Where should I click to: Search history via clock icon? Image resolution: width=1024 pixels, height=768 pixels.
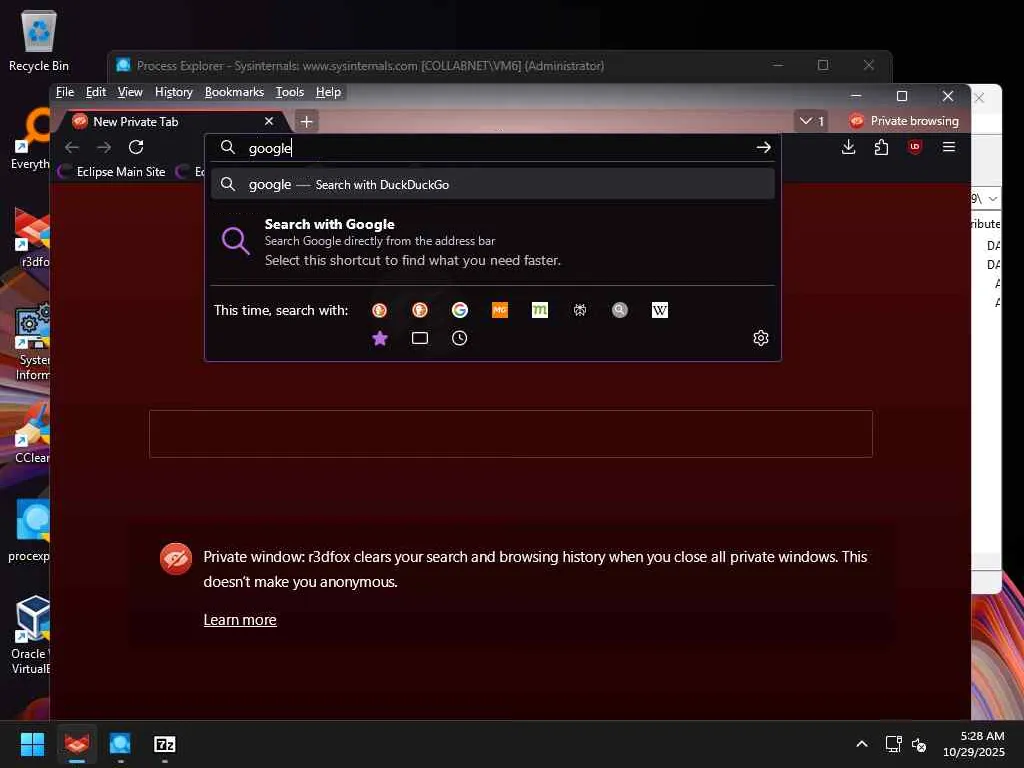(x=460, y=338)
